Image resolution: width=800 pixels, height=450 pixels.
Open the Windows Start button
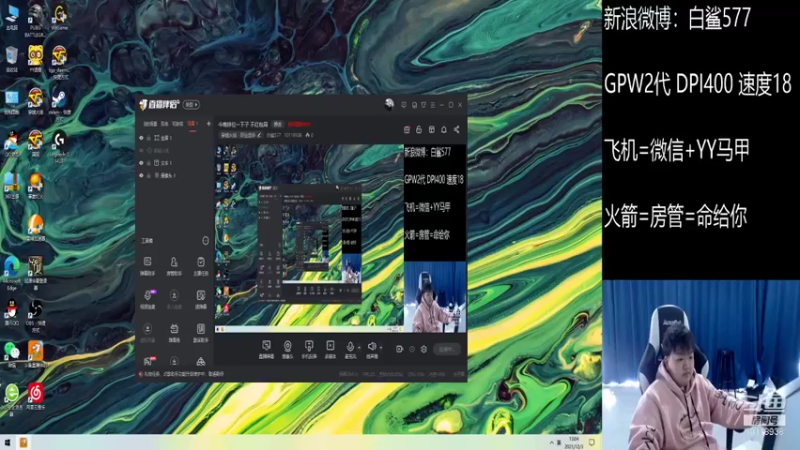(x=8, y=442)
